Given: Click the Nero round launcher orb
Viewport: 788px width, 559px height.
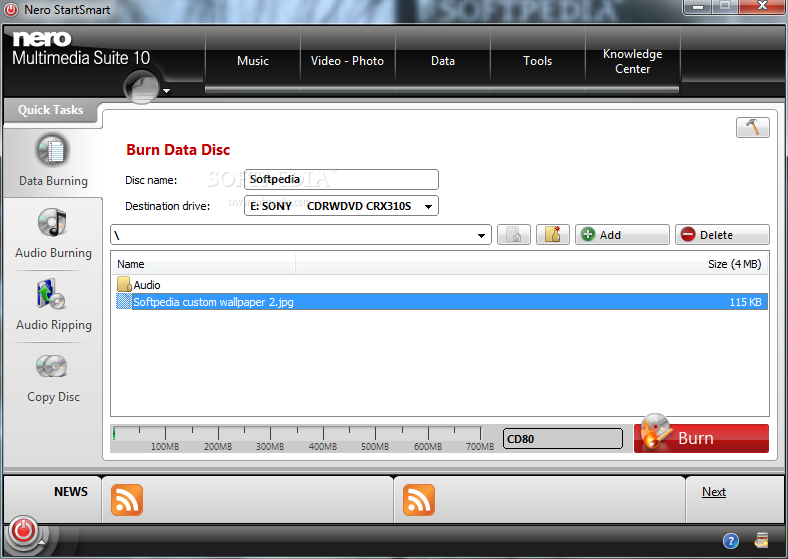Looking at the screenshot, I should (x=142, y=87).
